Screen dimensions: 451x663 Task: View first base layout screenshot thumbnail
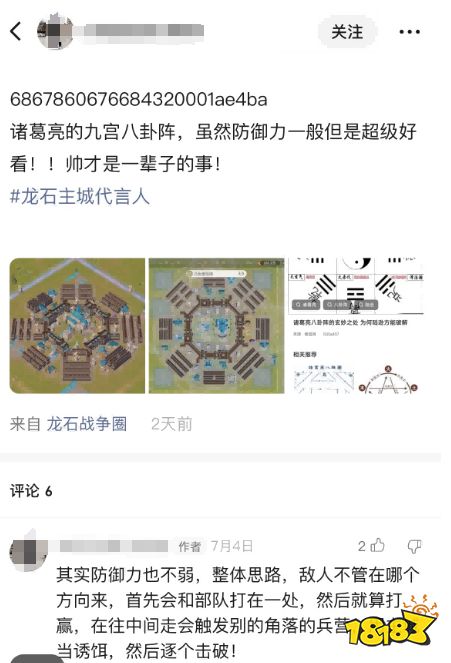point(77,326)
